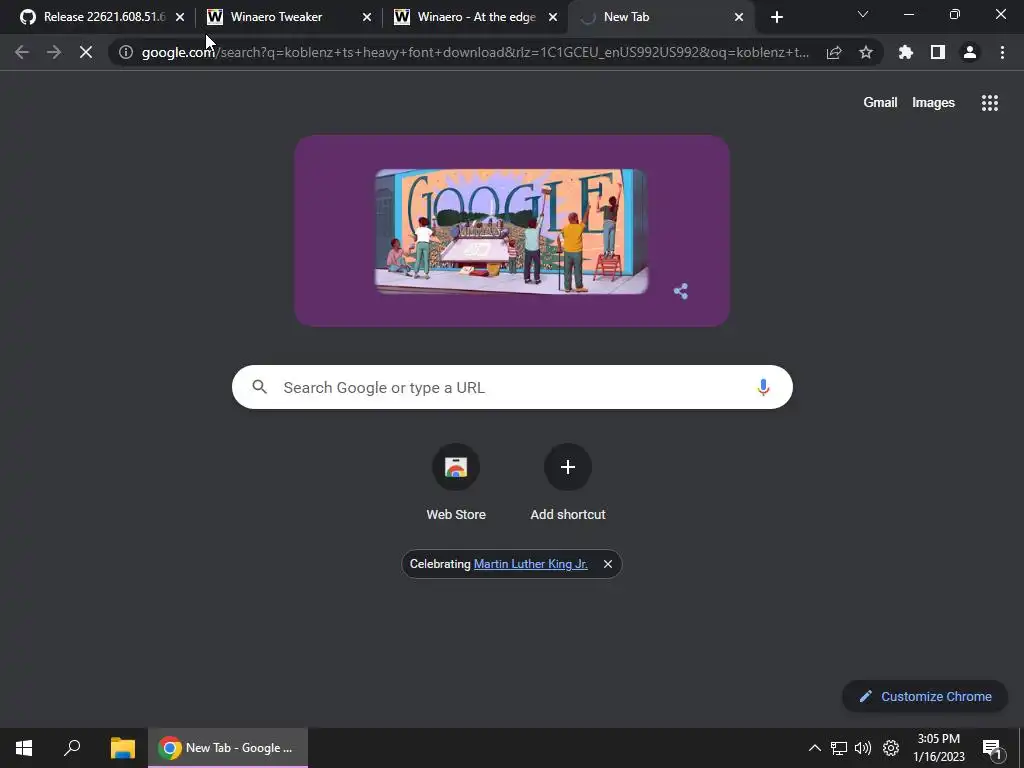
Task: Close the New Tab tab
Action: coord(739,17)
